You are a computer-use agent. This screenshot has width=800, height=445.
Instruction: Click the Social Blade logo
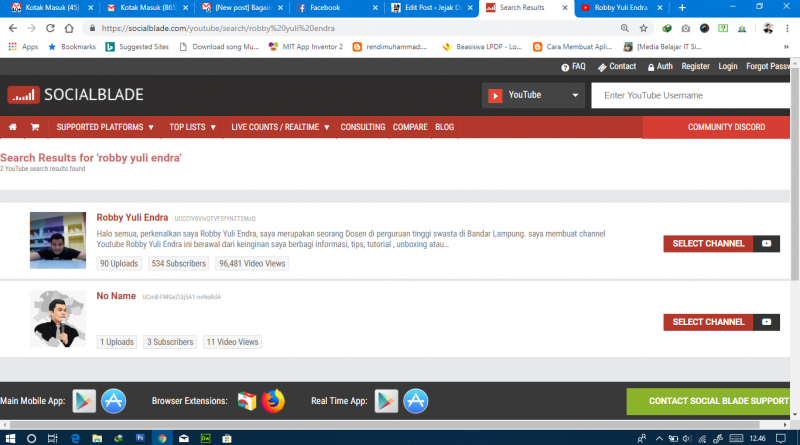tap(76, 95)
